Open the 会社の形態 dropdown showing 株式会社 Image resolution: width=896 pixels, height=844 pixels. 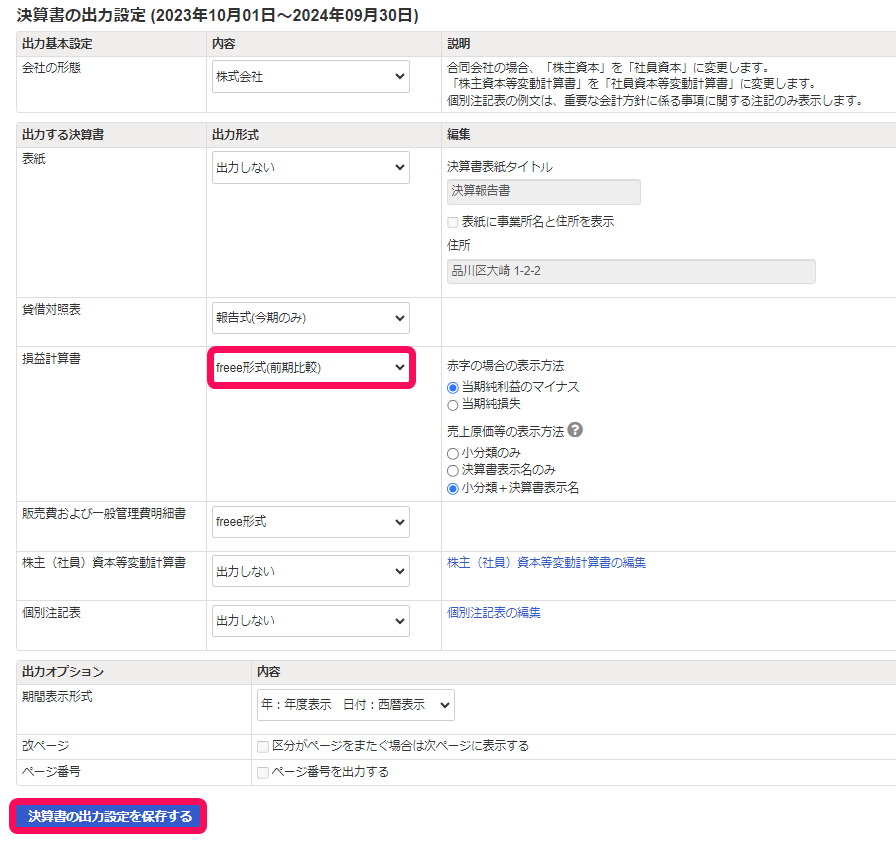[310, 77]
